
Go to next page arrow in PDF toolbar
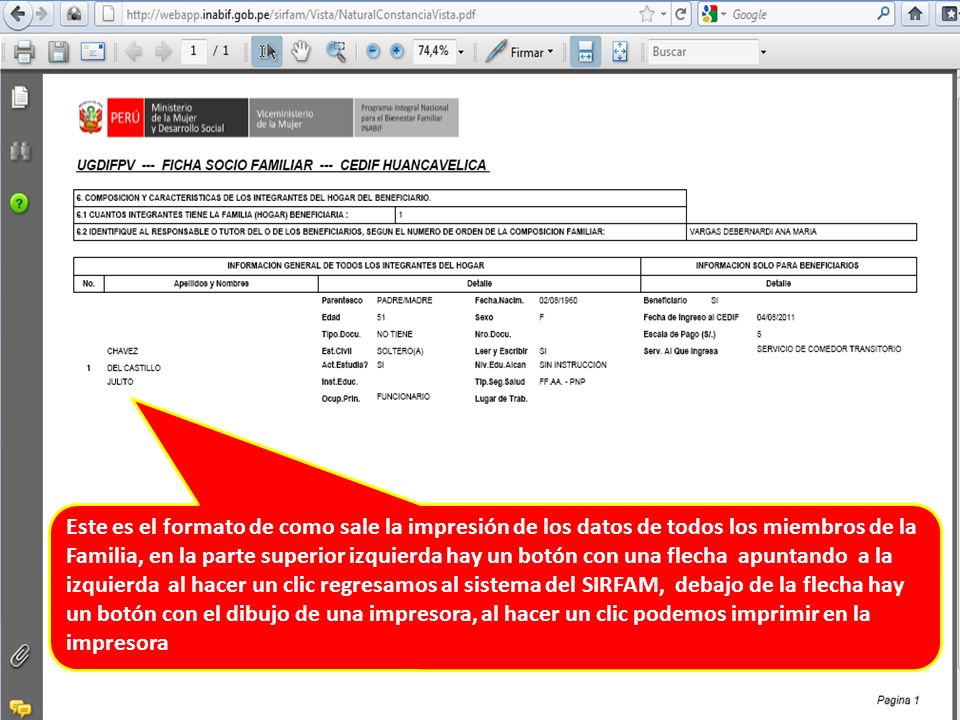(x=163, y=52)
